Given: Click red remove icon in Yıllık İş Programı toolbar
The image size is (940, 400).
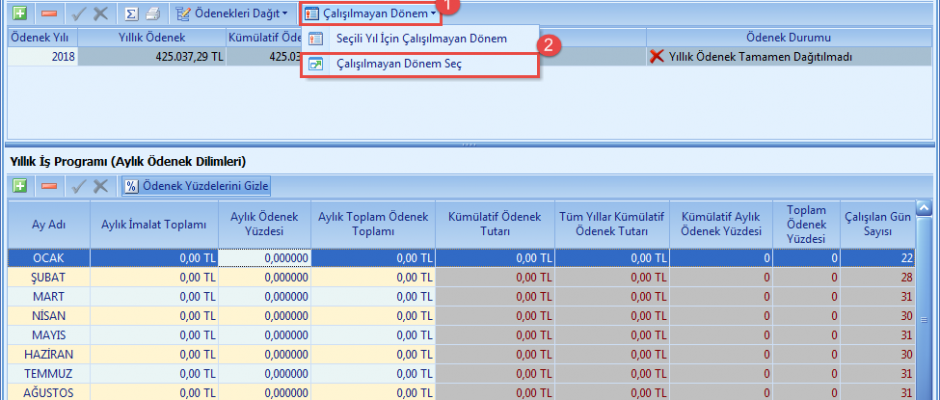Looking at the screenshot, I should click(48, 186).
